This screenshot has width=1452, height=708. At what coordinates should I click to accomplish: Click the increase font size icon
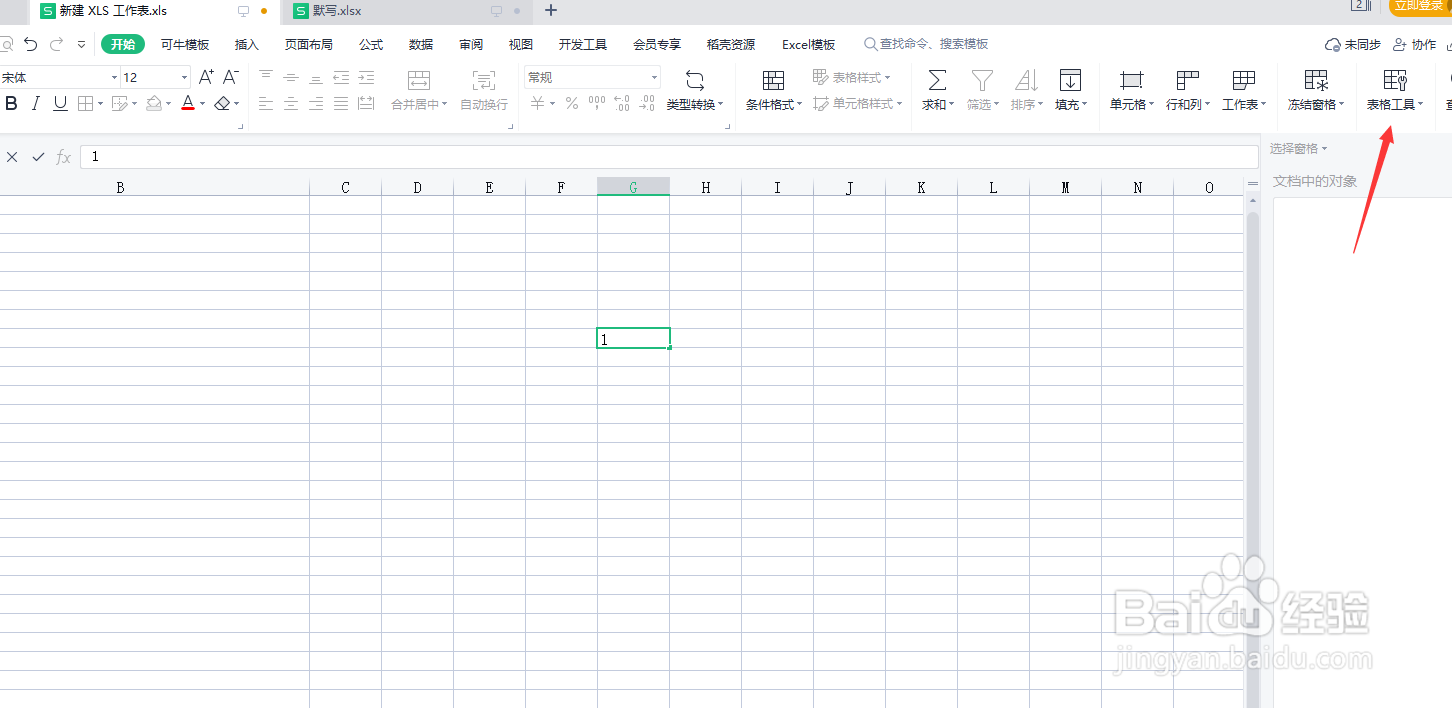click(206, 77)
